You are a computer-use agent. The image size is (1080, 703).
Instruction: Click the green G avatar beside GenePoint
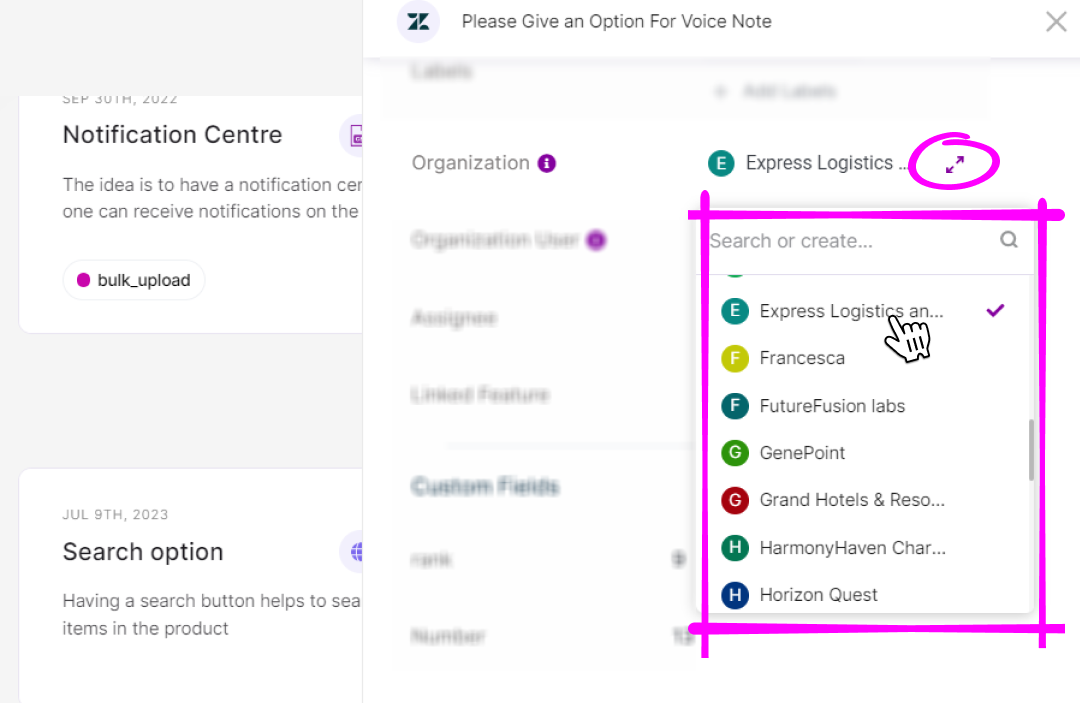tap(734, 453)
